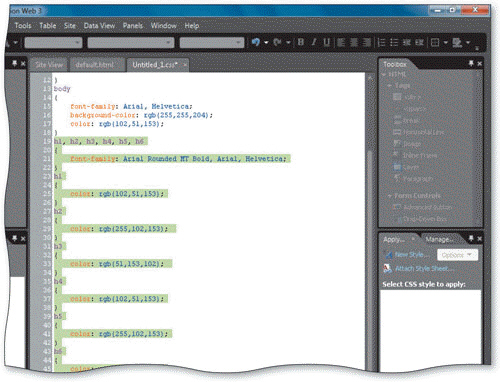Close the Apply Styles panel

pos(480,239)
